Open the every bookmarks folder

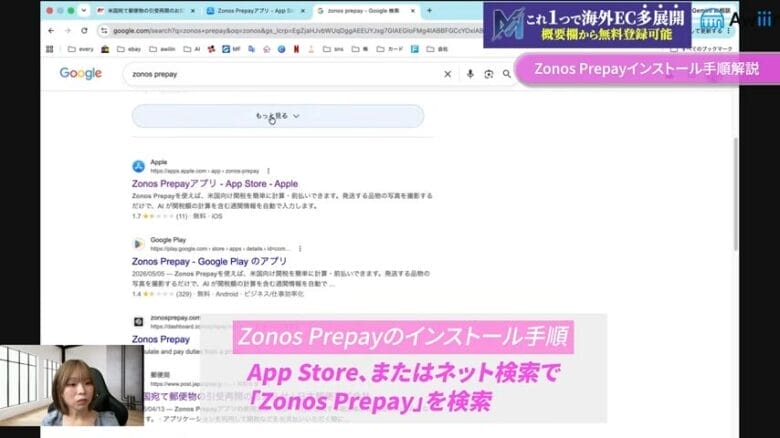81,49
